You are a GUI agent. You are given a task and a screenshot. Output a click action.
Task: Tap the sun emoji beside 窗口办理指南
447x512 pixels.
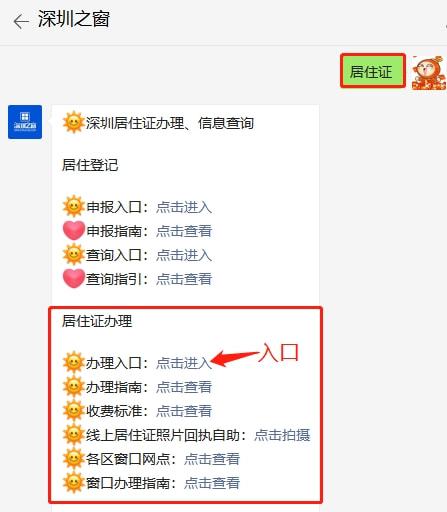tap(73, 482)
